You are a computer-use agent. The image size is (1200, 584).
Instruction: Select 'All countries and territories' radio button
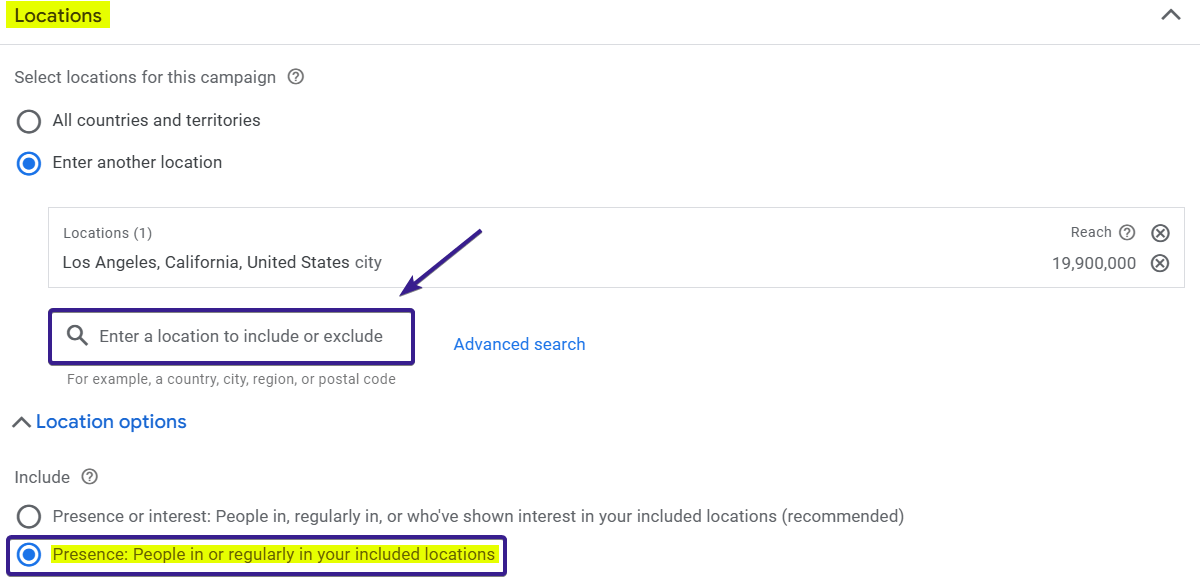[29, 121]
